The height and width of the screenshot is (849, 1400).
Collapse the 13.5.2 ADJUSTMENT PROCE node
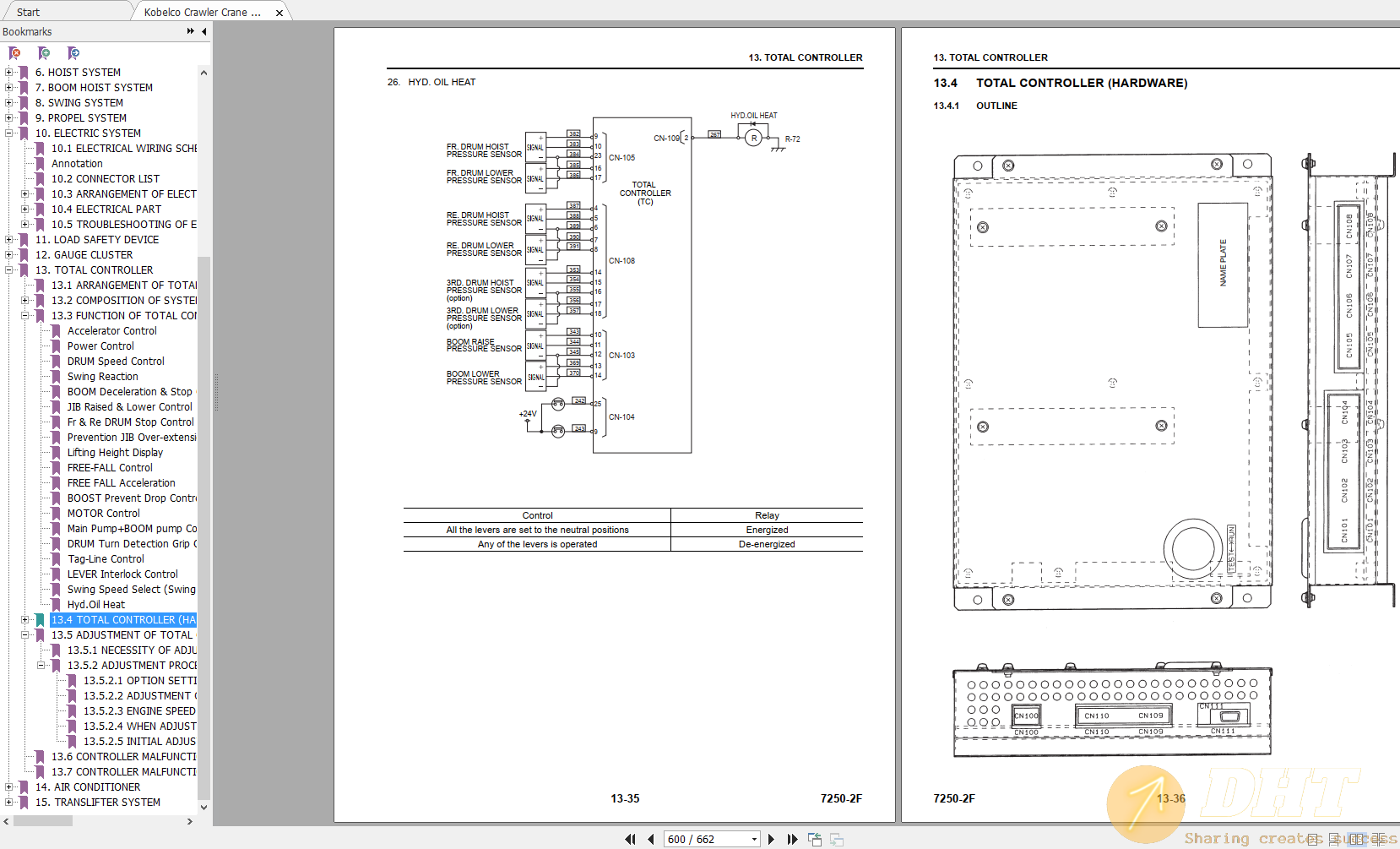click(41, 666)
